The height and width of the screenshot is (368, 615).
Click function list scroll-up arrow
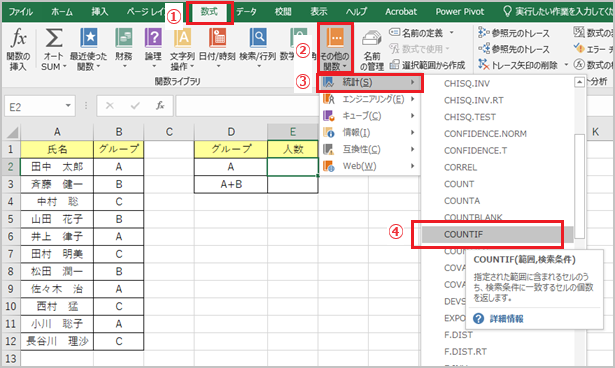pos(579,82)
